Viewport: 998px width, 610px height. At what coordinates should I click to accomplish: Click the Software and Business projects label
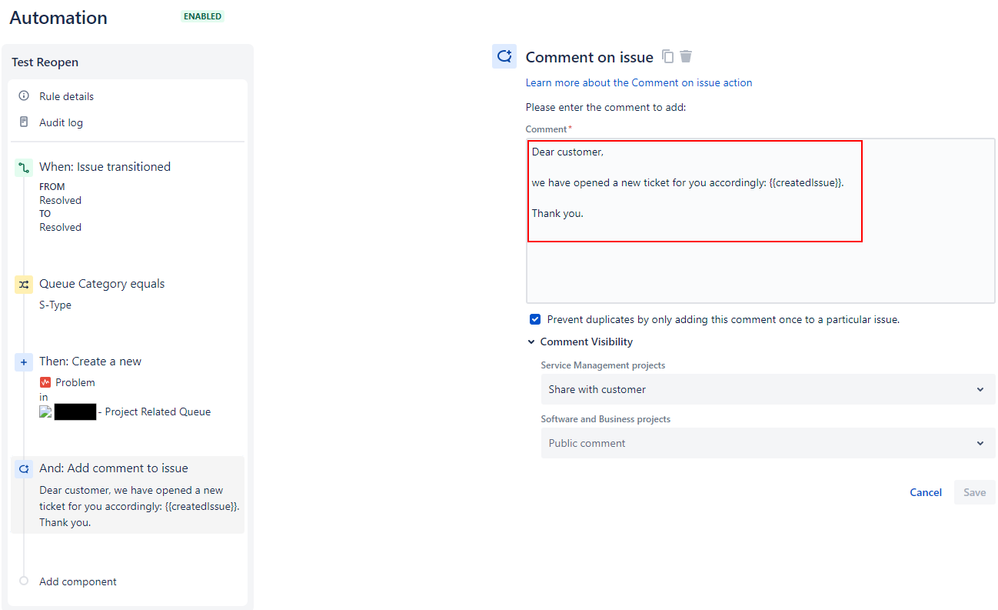(605, 419)
